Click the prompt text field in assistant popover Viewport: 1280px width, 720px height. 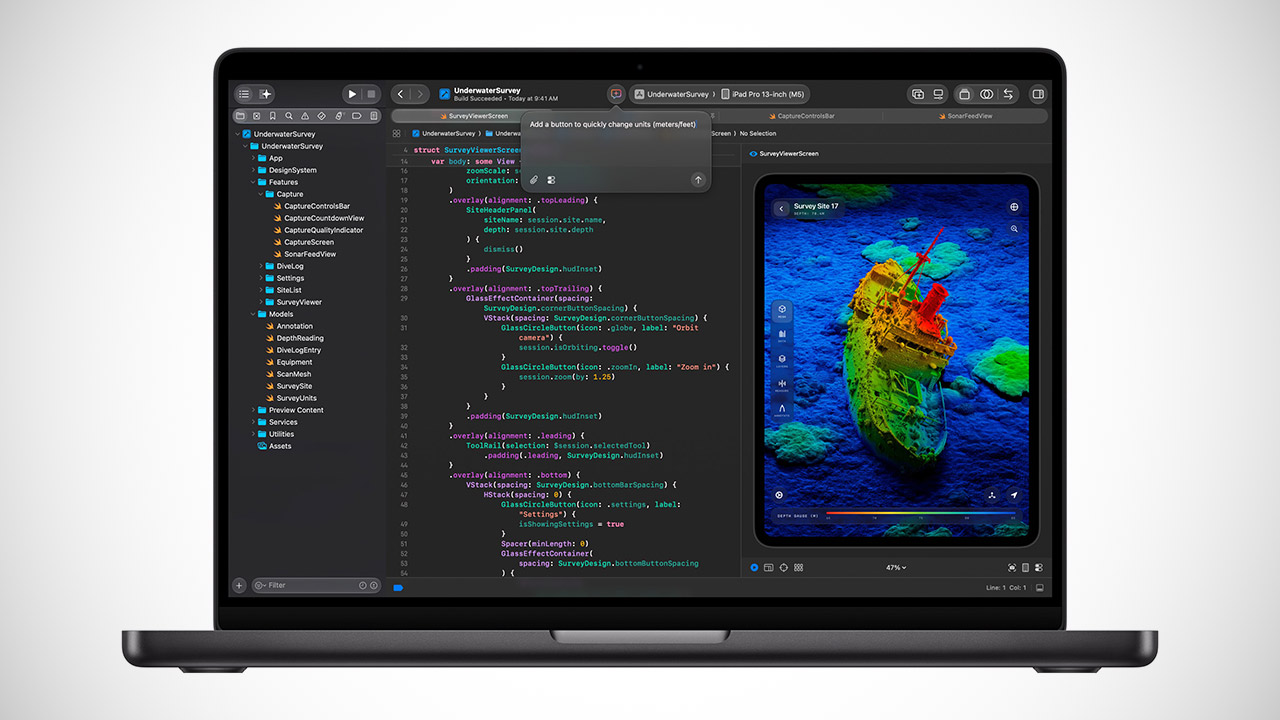616,141
